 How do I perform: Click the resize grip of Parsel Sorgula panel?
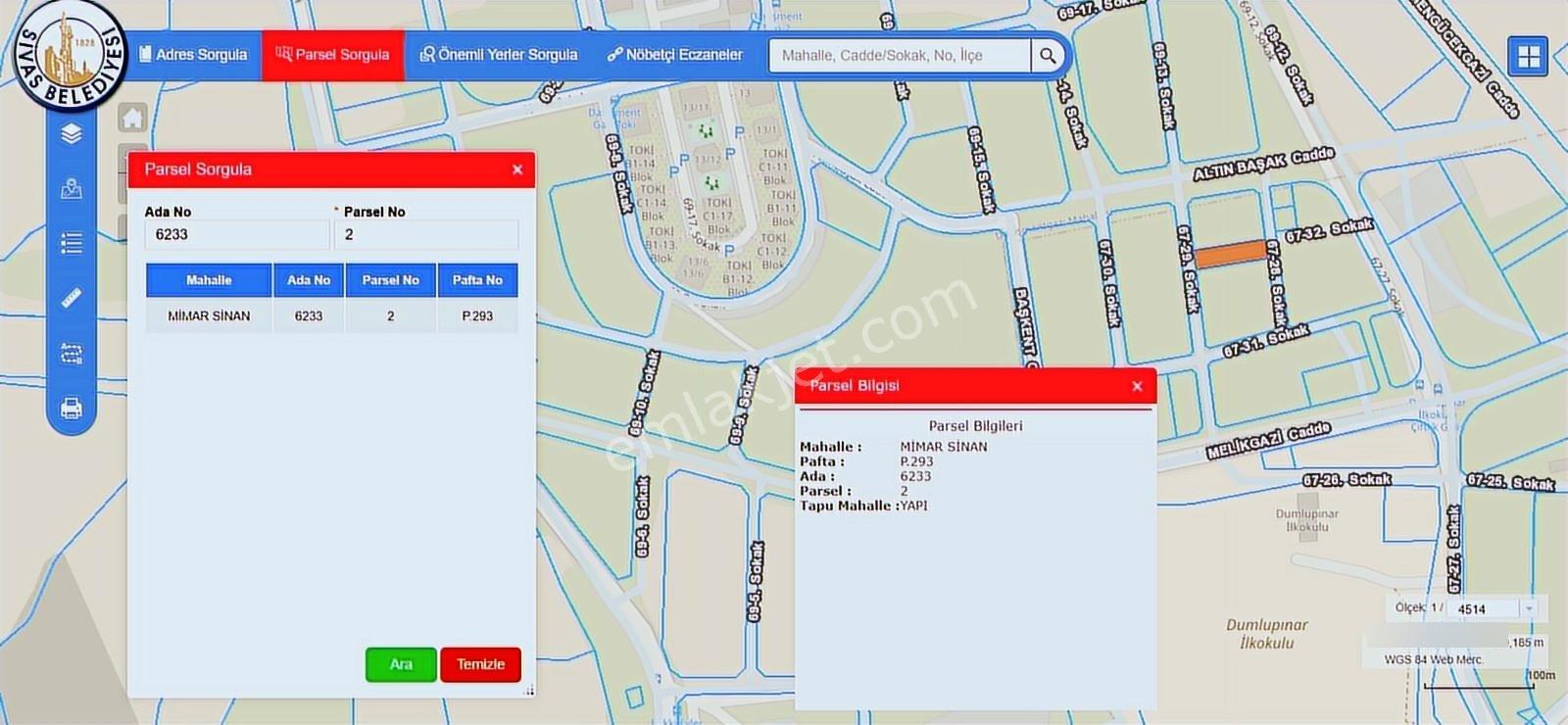pos(529,691)
